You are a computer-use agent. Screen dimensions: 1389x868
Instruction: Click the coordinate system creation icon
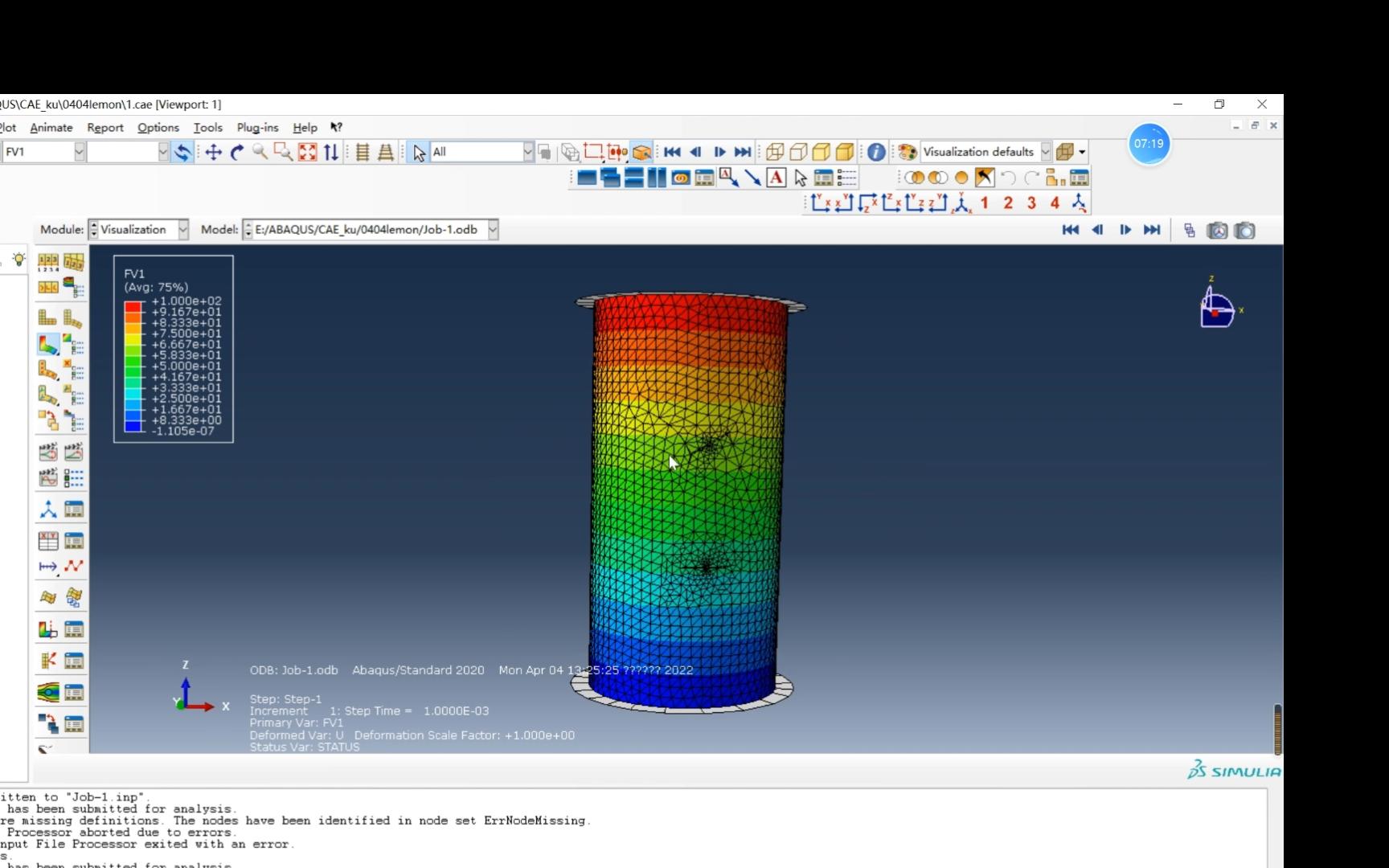pos(48,510)
